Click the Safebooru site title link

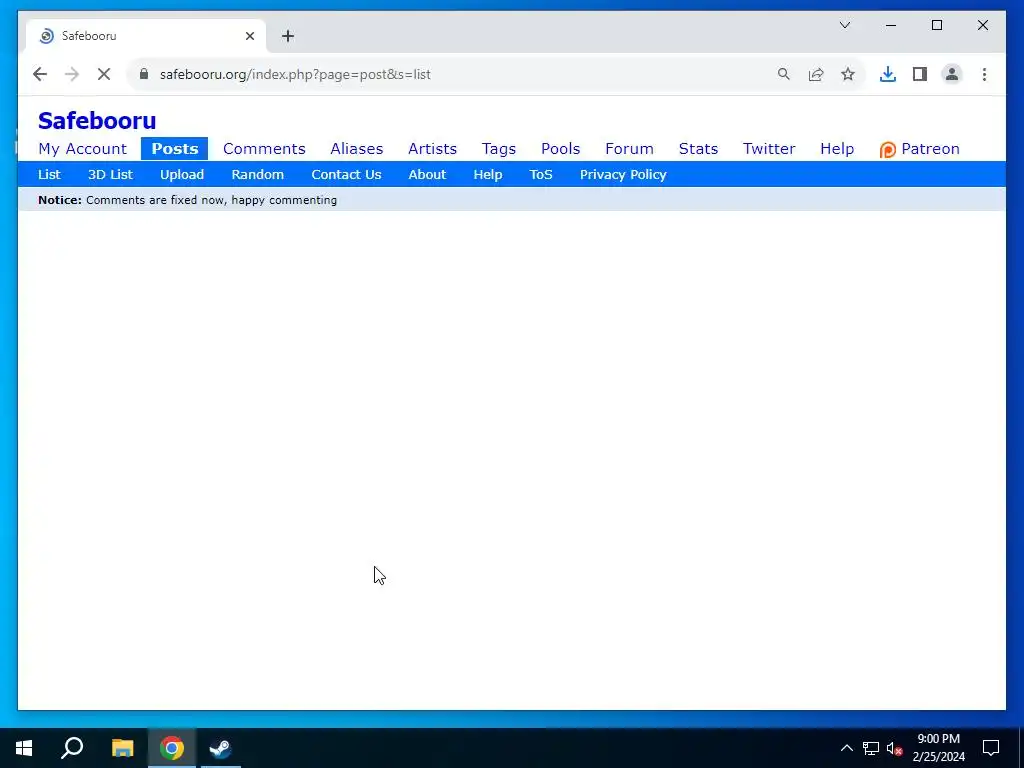coord(97,121)
